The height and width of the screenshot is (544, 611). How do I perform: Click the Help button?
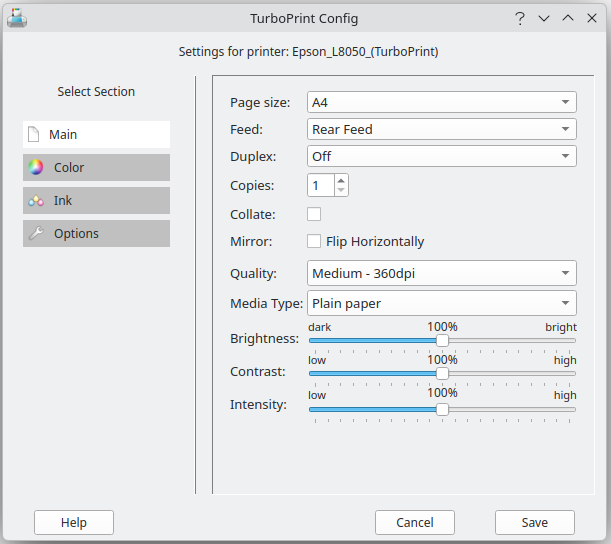[x=74, y=523]
